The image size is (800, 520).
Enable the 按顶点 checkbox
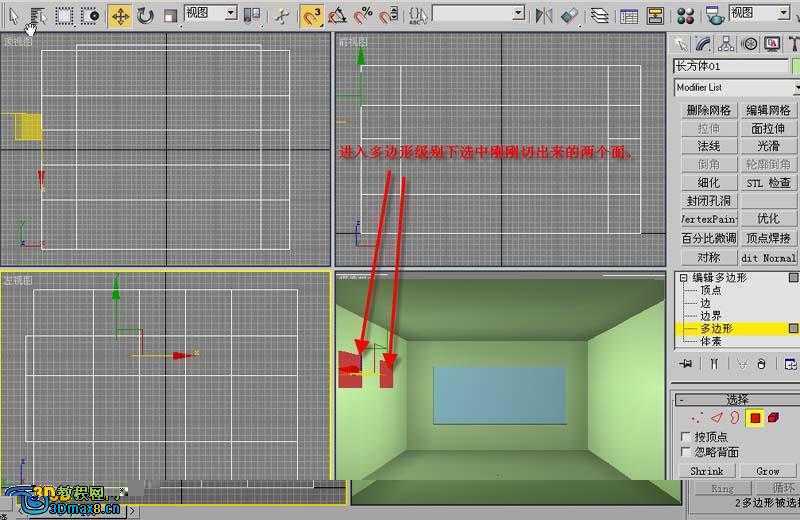click(686, 437)
